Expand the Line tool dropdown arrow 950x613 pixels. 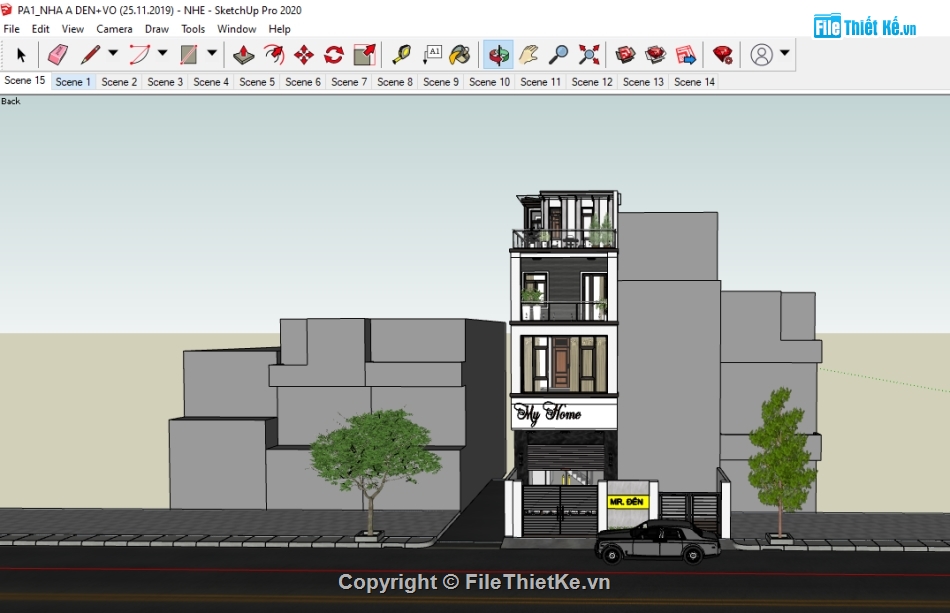point(113,53)
